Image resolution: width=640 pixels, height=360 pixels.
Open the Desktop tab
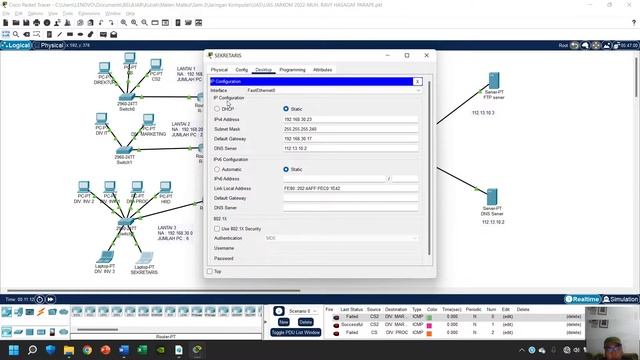264,70
